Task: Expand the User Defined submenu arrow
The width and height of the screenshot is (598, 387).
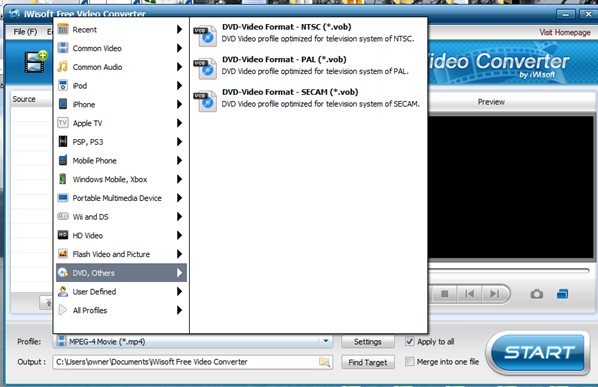Action: 179,291
